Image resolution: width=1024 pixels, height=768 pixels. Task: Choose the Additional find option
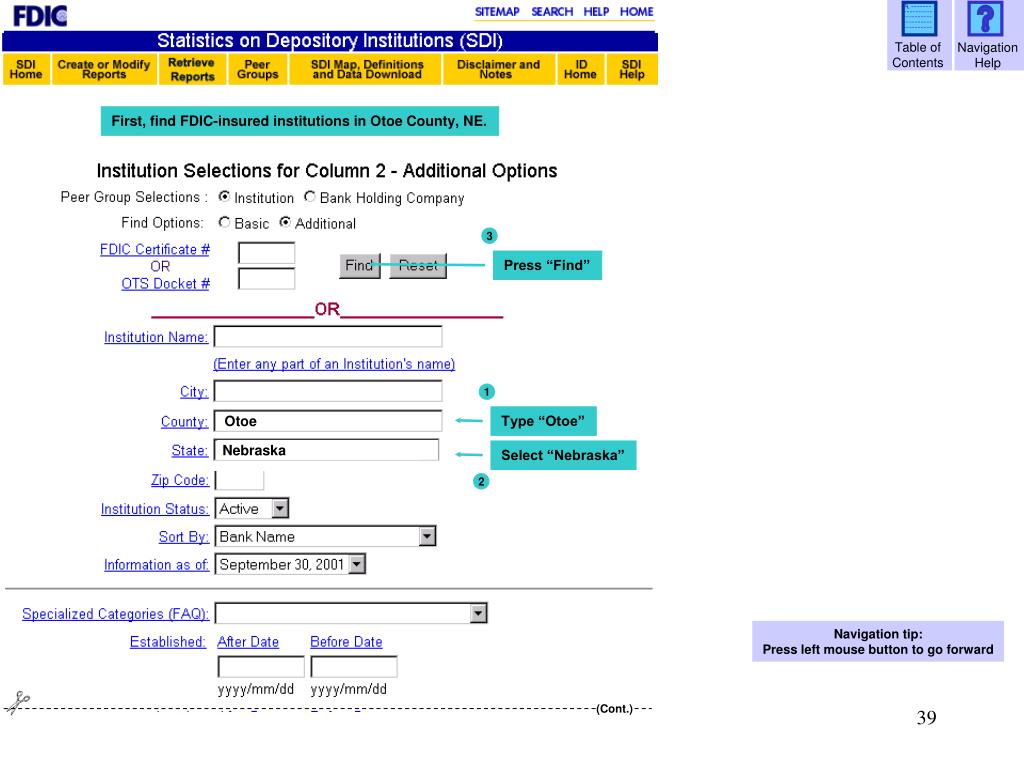[x=285, y=223]
